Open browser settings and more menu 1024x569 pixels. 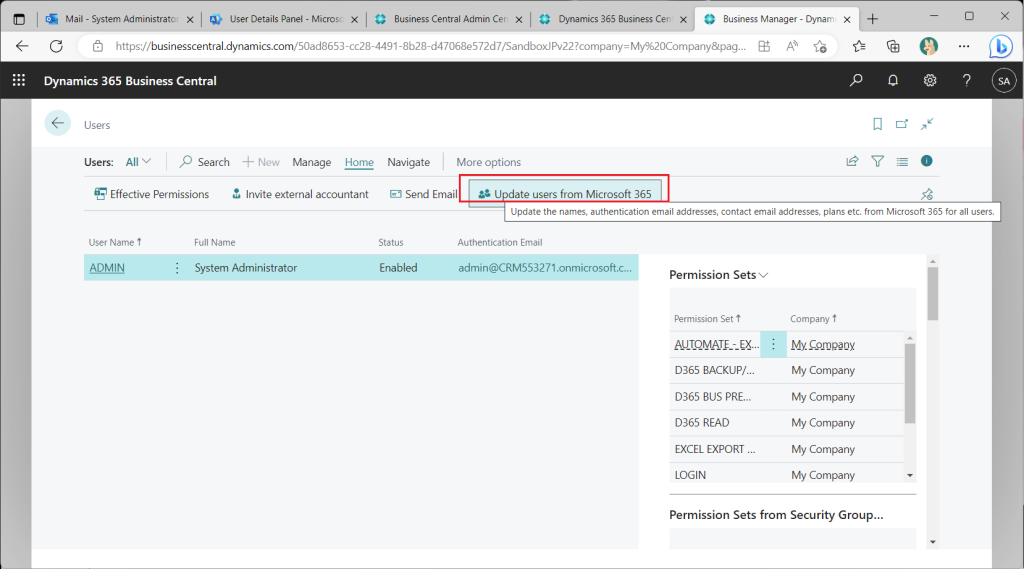tap(964, 46)
